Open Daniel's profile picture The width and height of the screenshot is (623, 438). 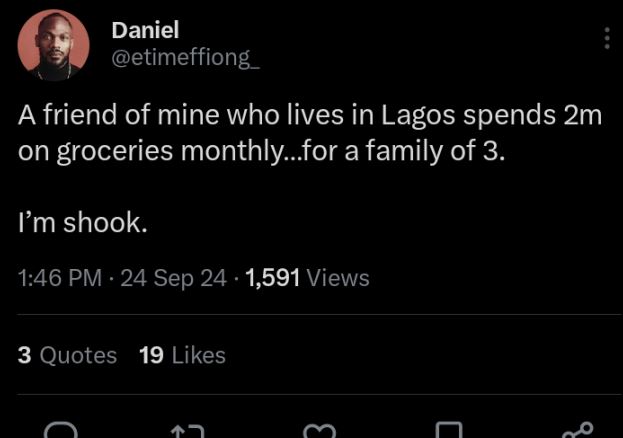point(53,45)
